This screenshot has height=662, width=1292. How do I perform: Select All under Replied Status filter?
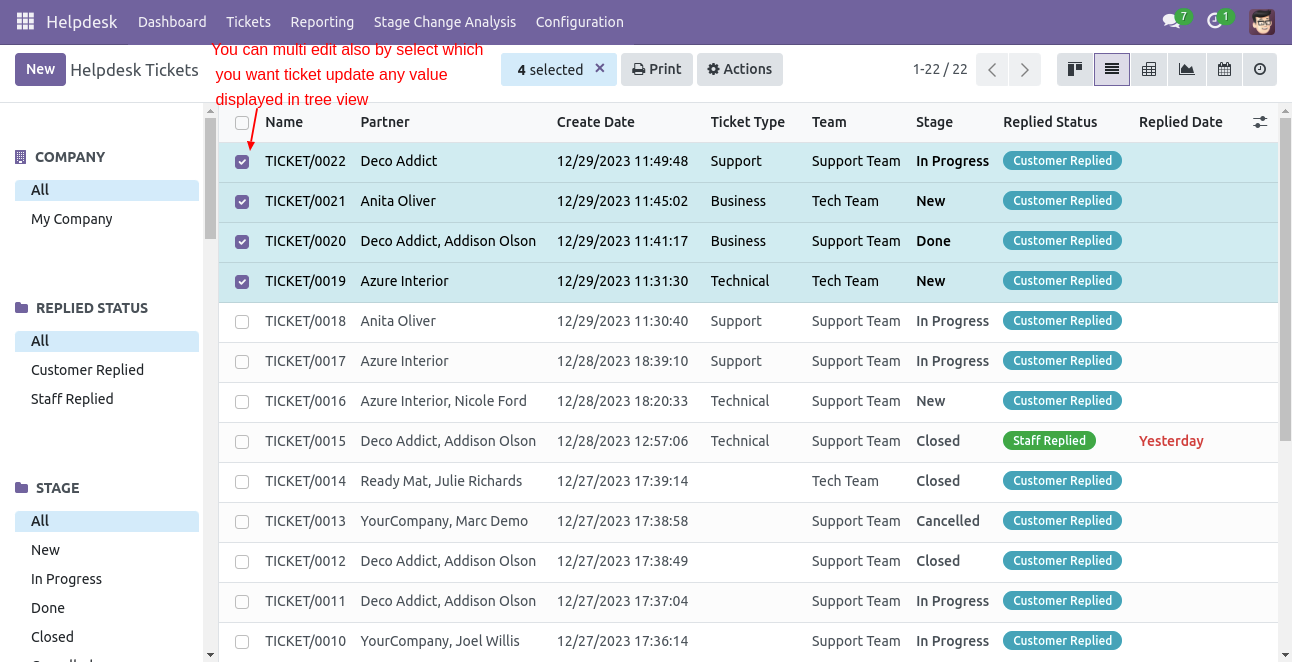pos(107,341)
